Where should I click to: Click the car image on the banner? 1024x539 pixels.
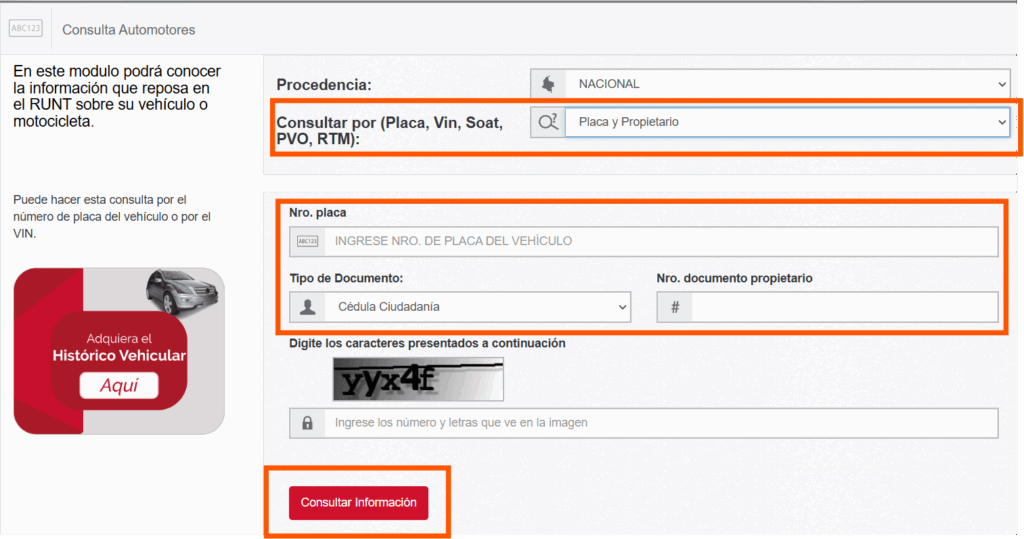click(x=181, y=291)
